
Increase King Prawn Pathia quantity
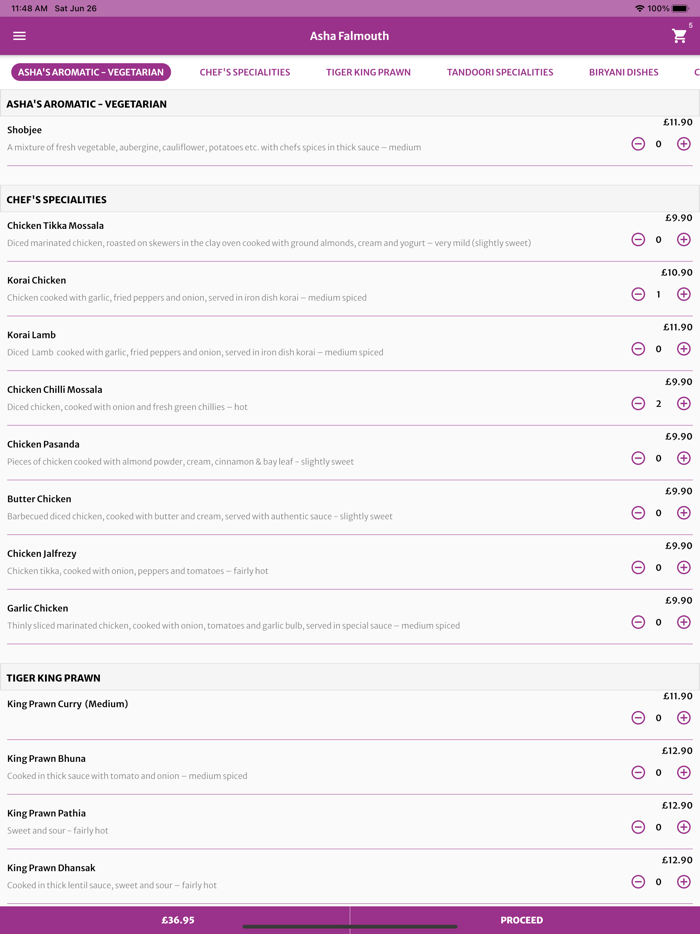[x=684, y=827]
